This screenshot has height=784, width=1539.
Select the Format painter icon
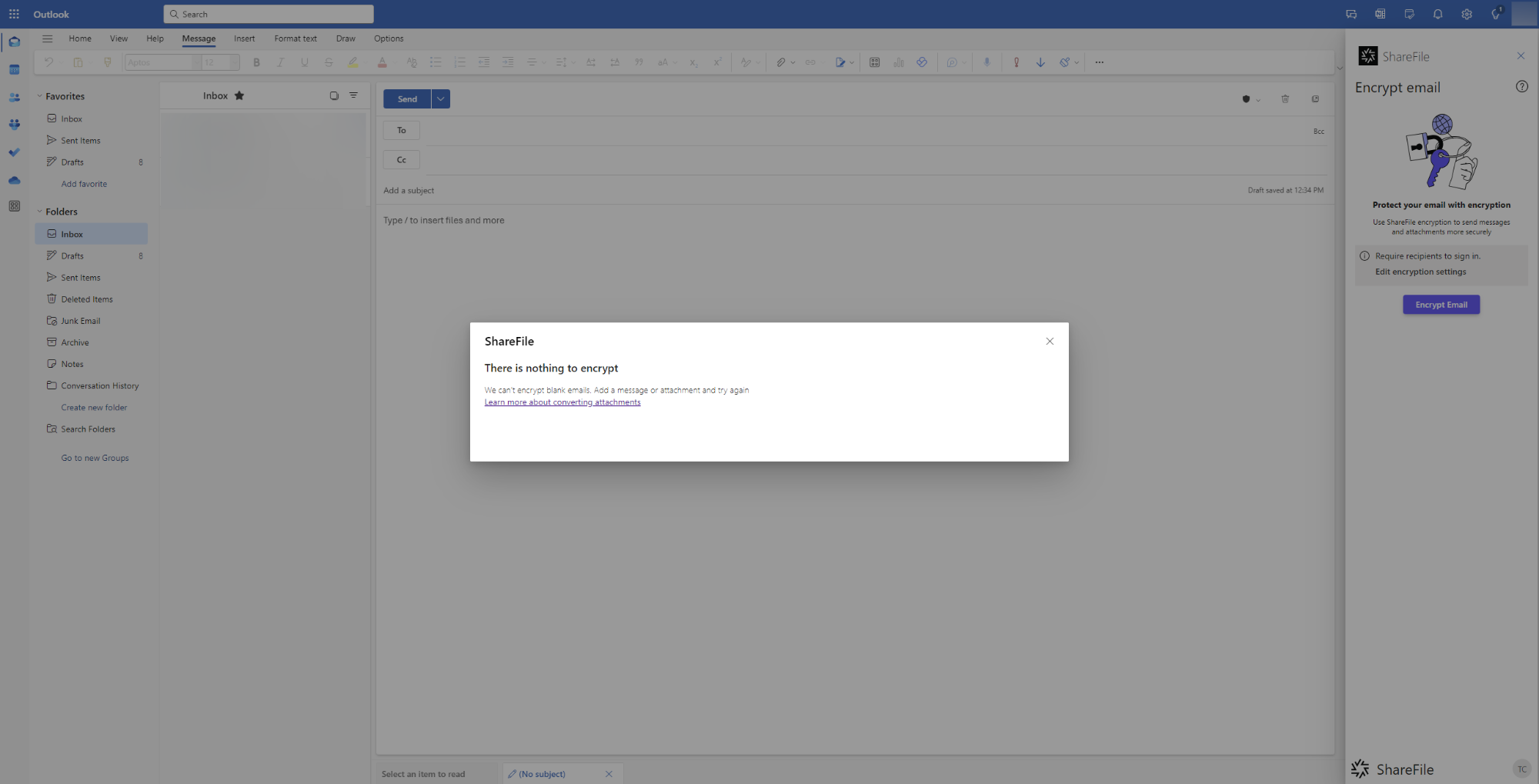coord(108,62)
